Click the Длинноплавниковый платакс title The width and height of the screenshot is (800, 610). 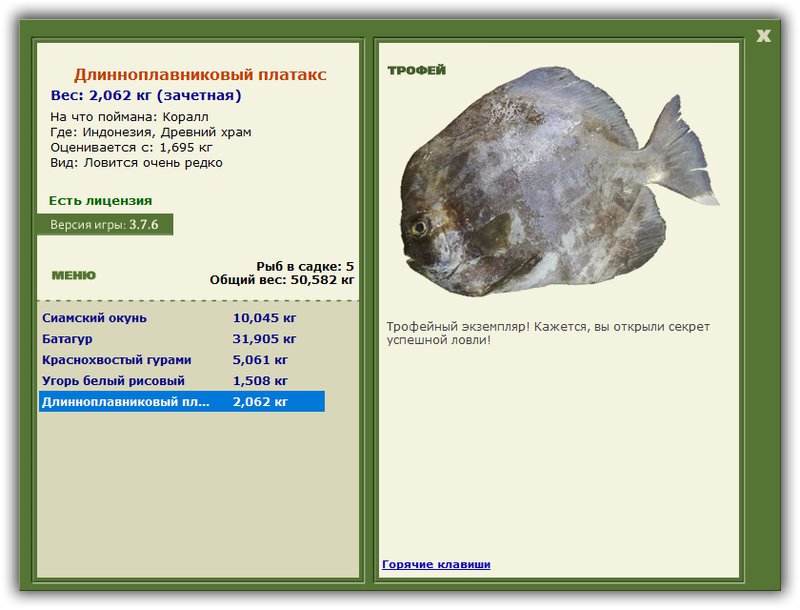pos(200,74)
